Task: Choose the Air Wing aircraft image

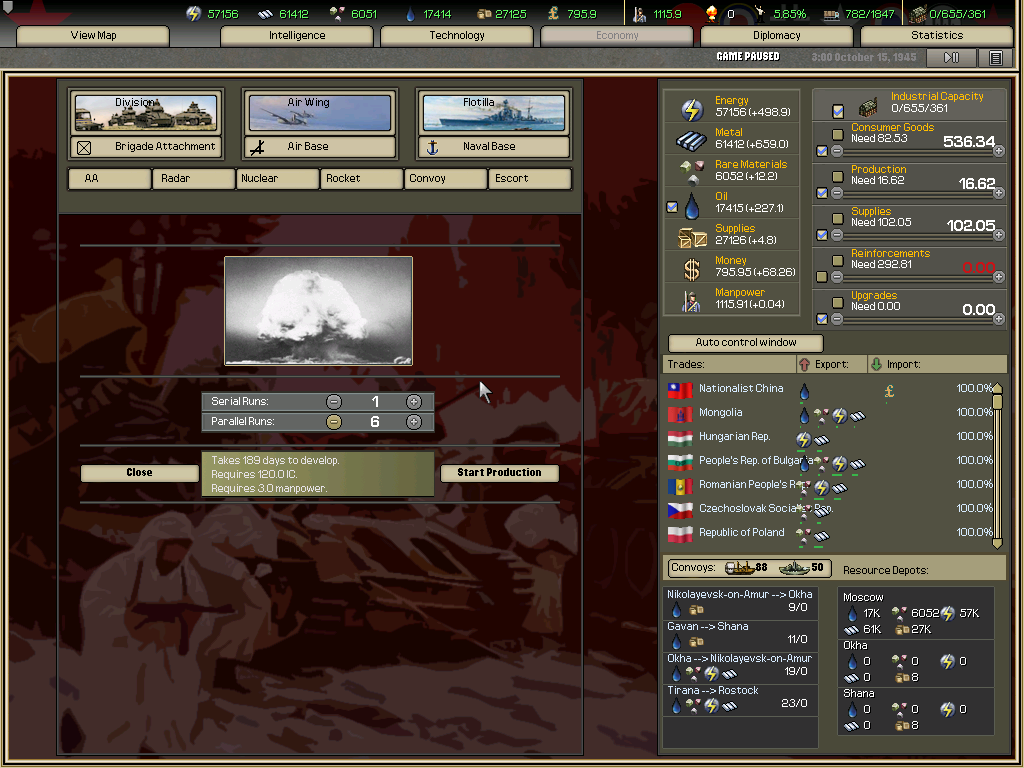Action: pyautogui.click(x=319, y=113)
